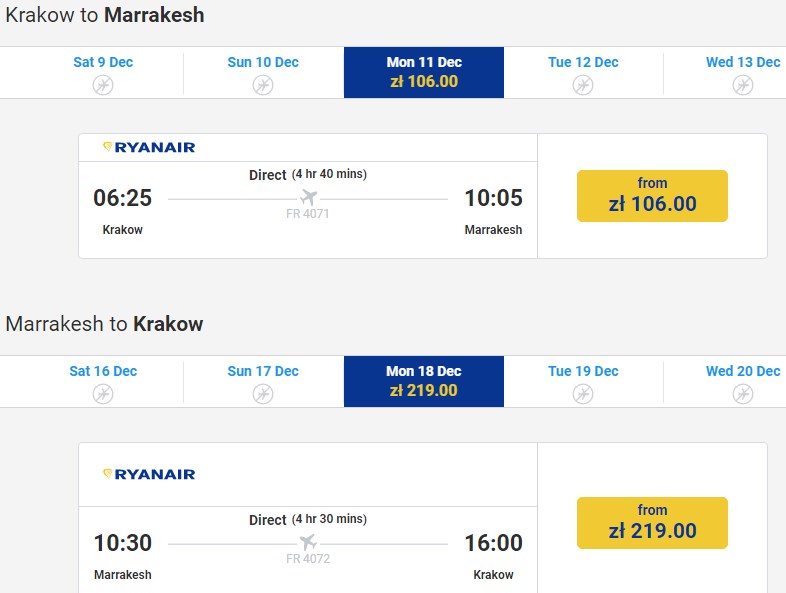The width and height of the screenshot is (786, 593).
Task: Click no-flight icon under Sat 9 Dec
Action: 103,85
